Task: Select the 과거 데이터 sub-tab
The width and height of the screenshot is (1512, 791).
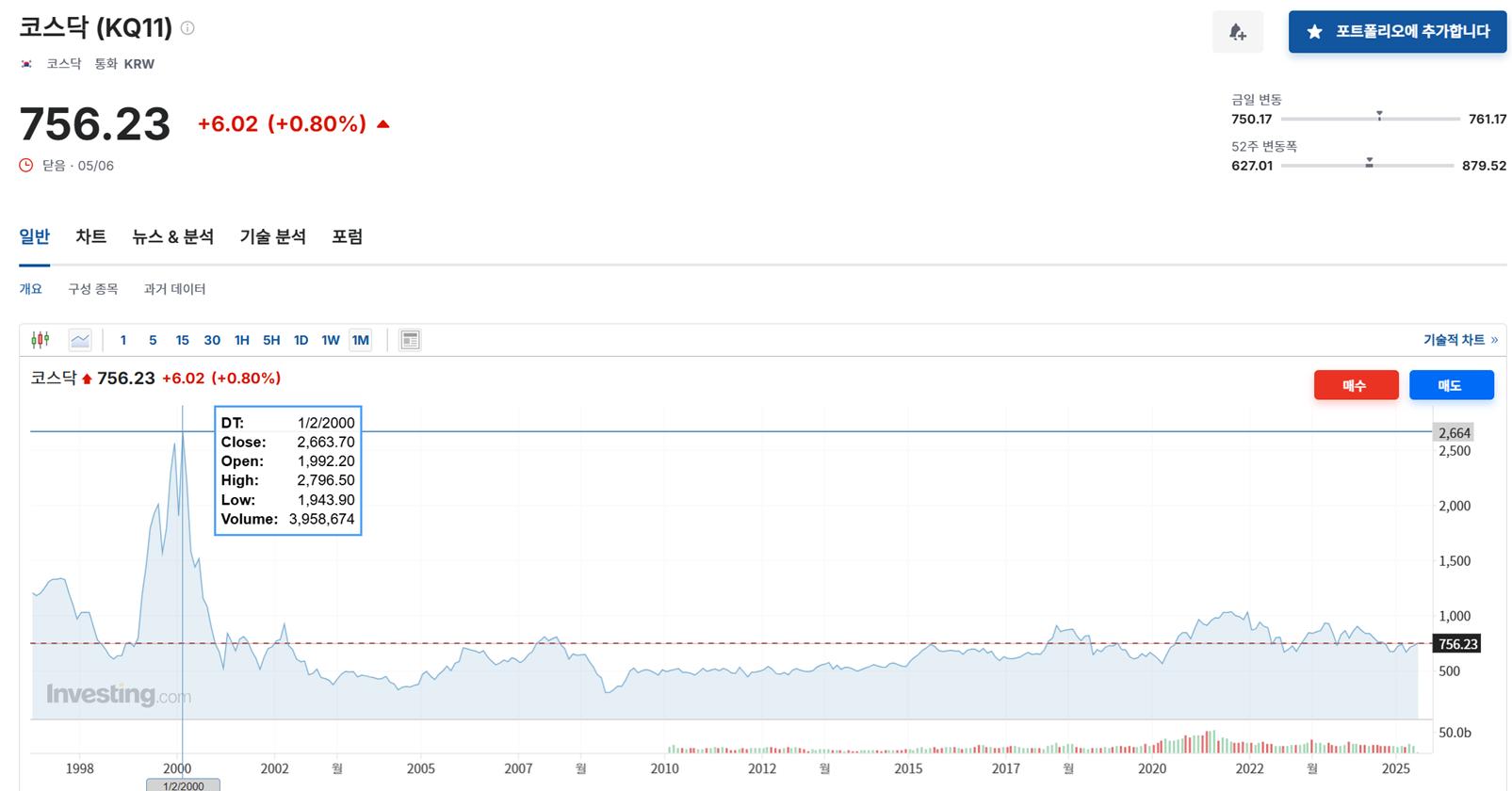Action: (175, 289)
